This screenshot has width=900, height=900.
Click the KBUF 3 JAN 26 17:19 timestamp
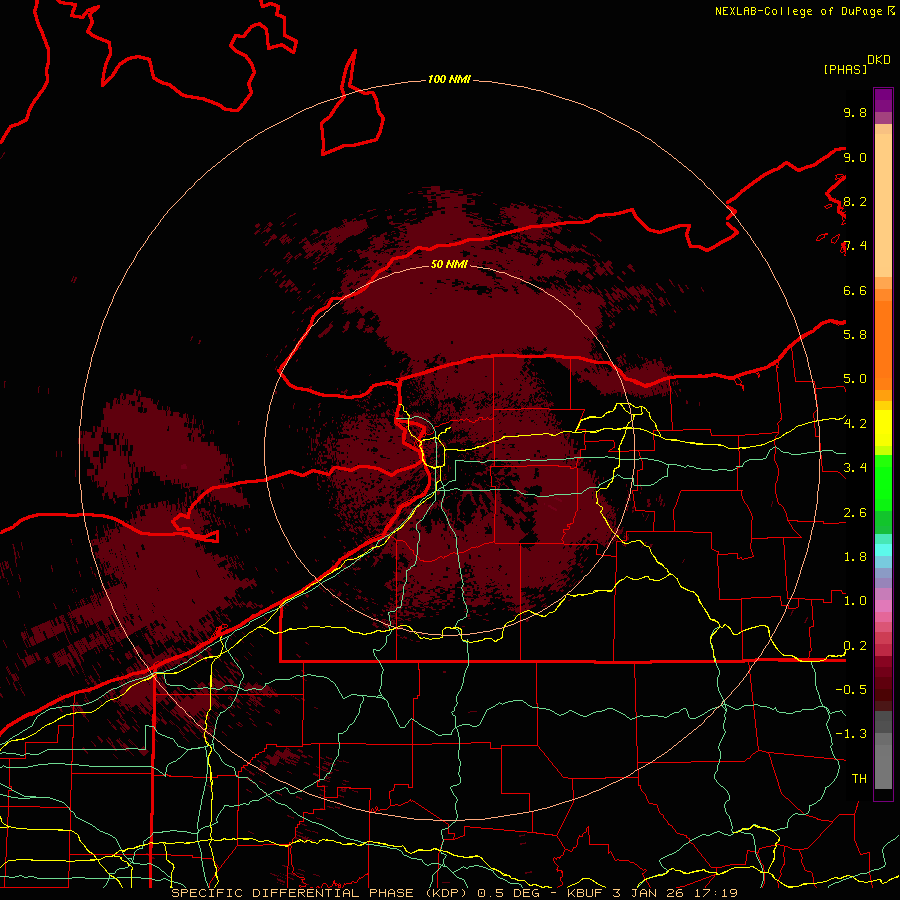pyautogui.click(x=652, y=893)
